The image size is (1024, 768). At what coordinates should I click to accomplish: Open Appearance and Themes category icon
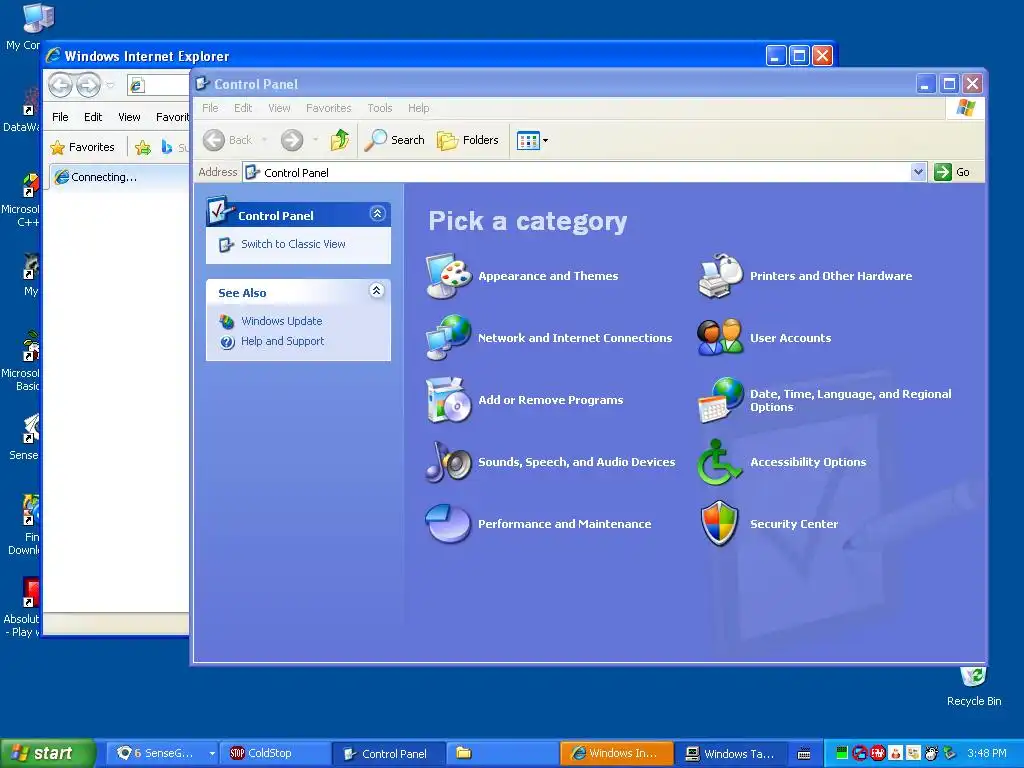[x=449, y=276]
